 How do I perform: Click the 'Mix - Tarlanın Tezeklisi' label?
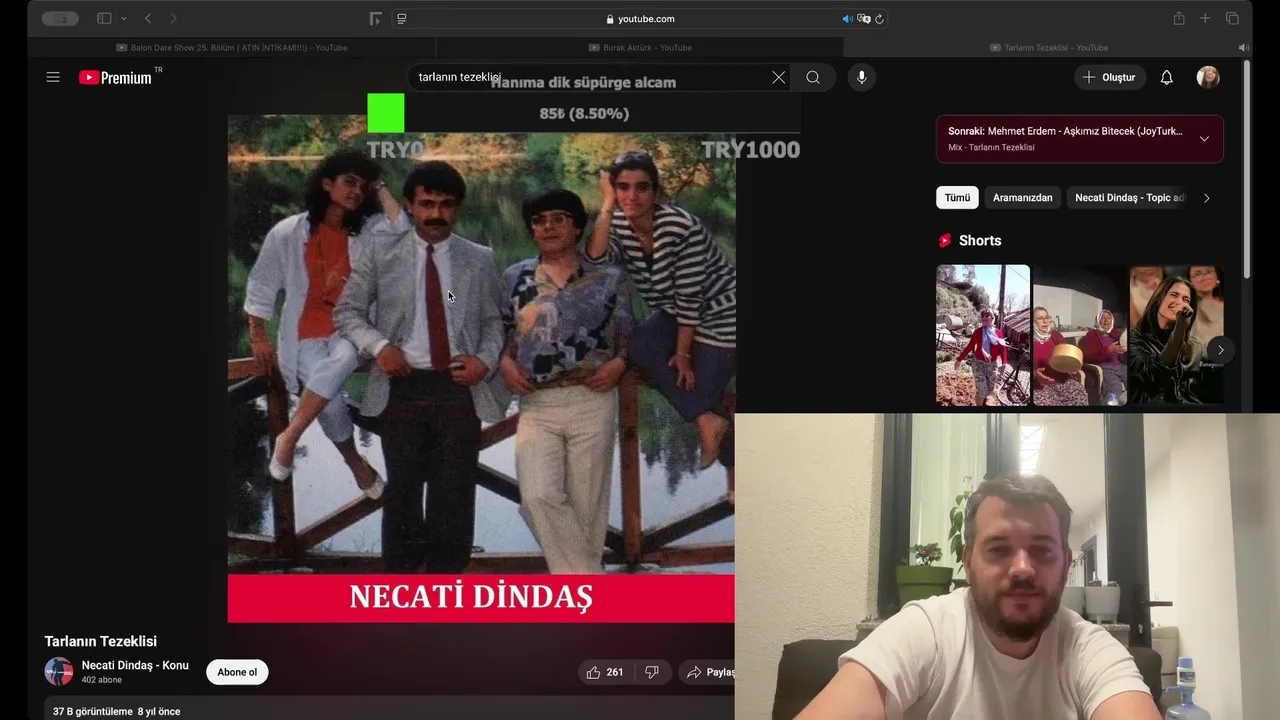(991, 147)
